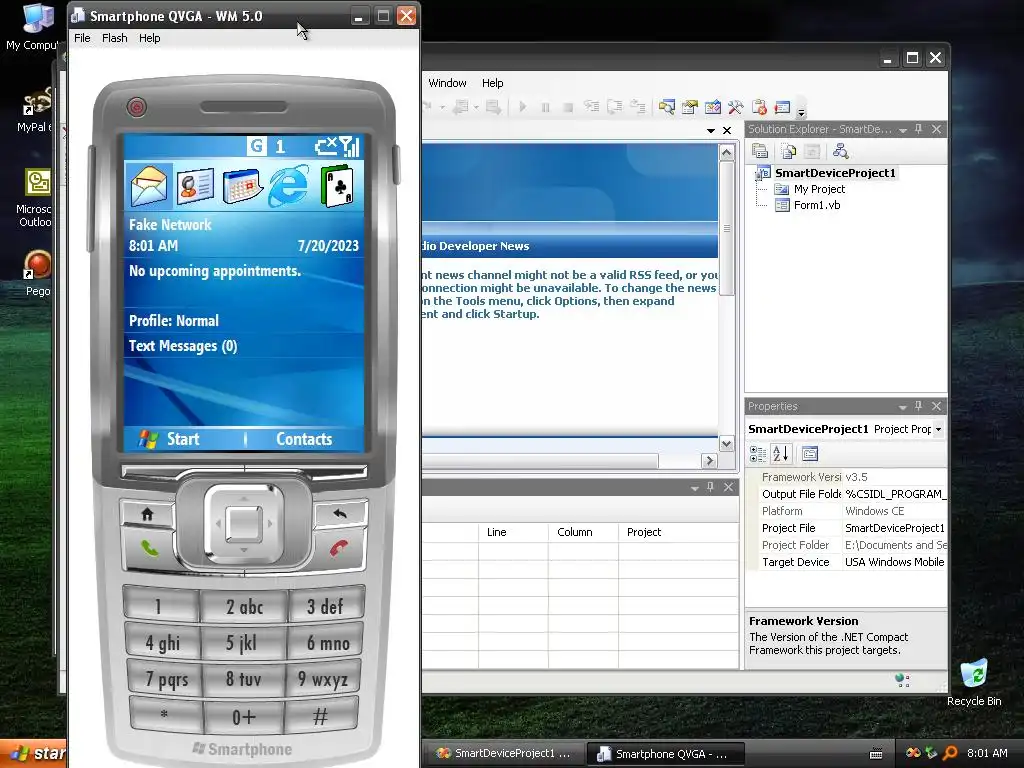The width and height of the screenshot is (1024, 768).
Task: Open Messaging envelope icon on phone screen
Action: (x=149, y=186)
